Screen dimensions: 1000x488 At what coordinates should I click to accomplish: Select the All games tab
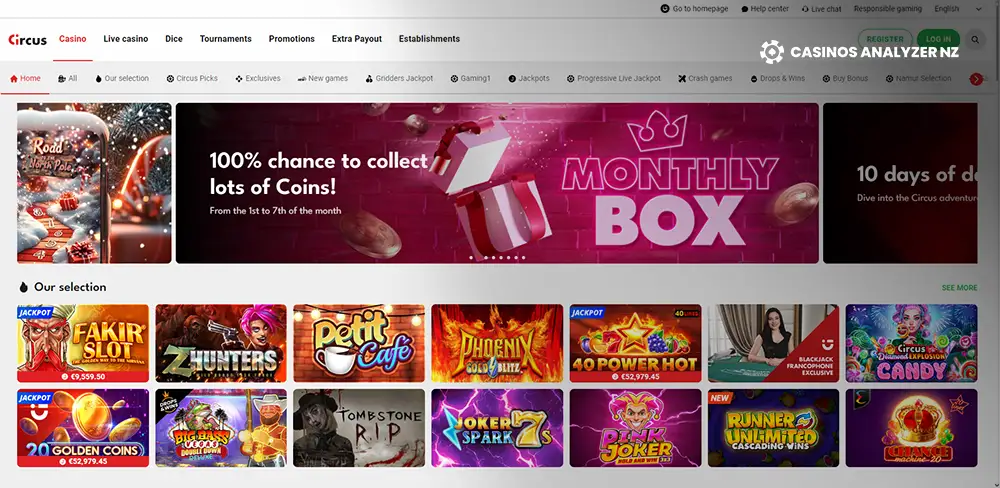point(67,78)
